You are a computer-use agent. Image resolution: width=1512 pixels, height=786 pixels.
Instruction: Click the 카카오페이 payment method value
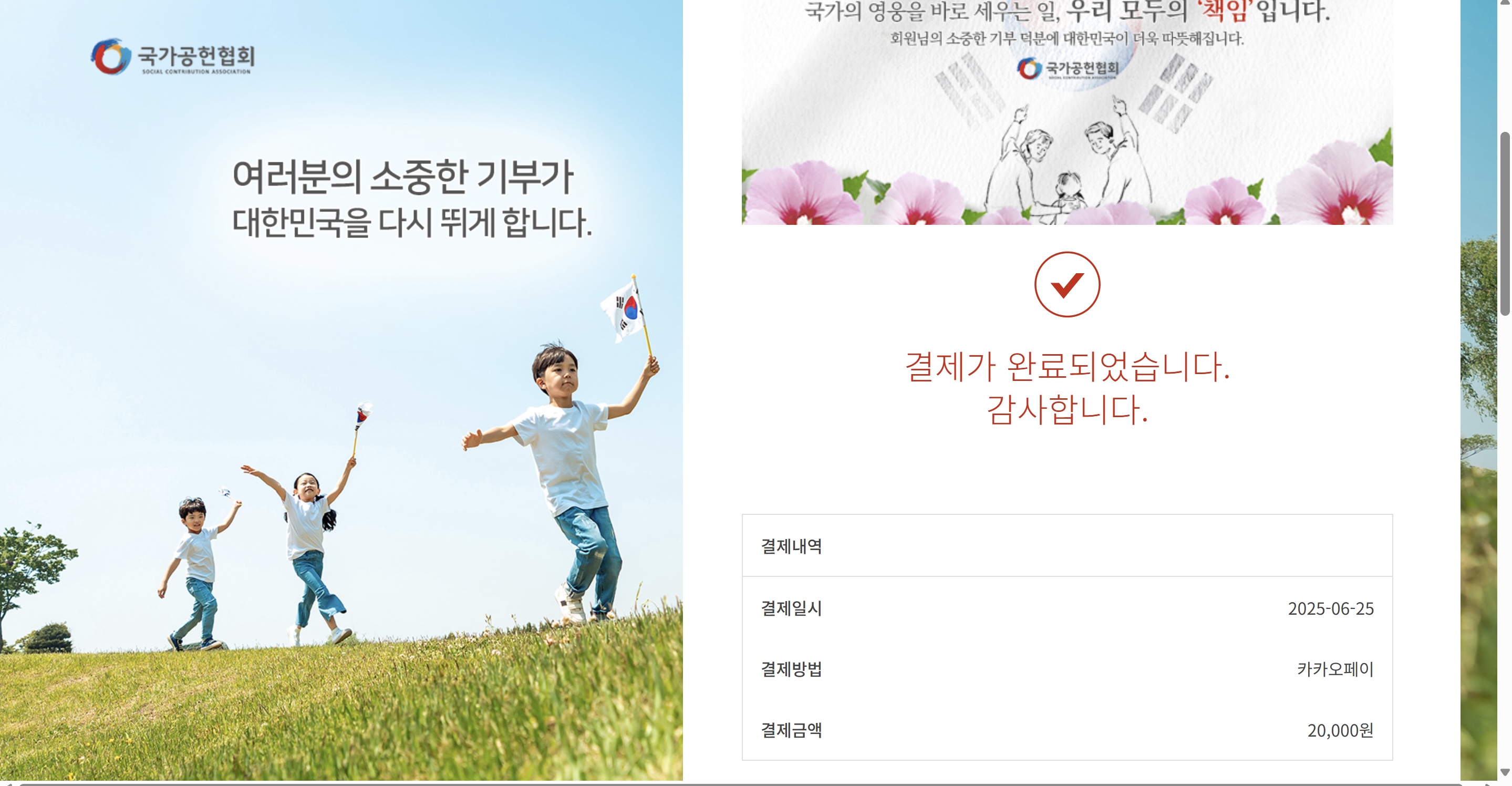click(x=1335, y=669)
